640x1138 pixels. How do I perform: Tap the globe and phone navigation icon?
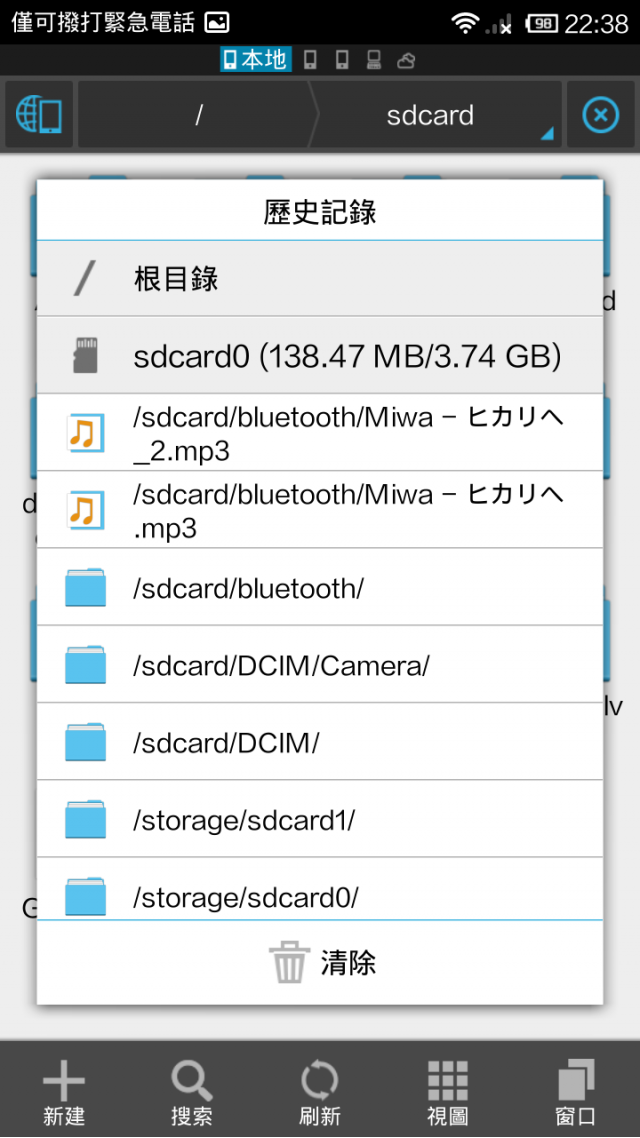pyautogui.click(x=38, y=115)
